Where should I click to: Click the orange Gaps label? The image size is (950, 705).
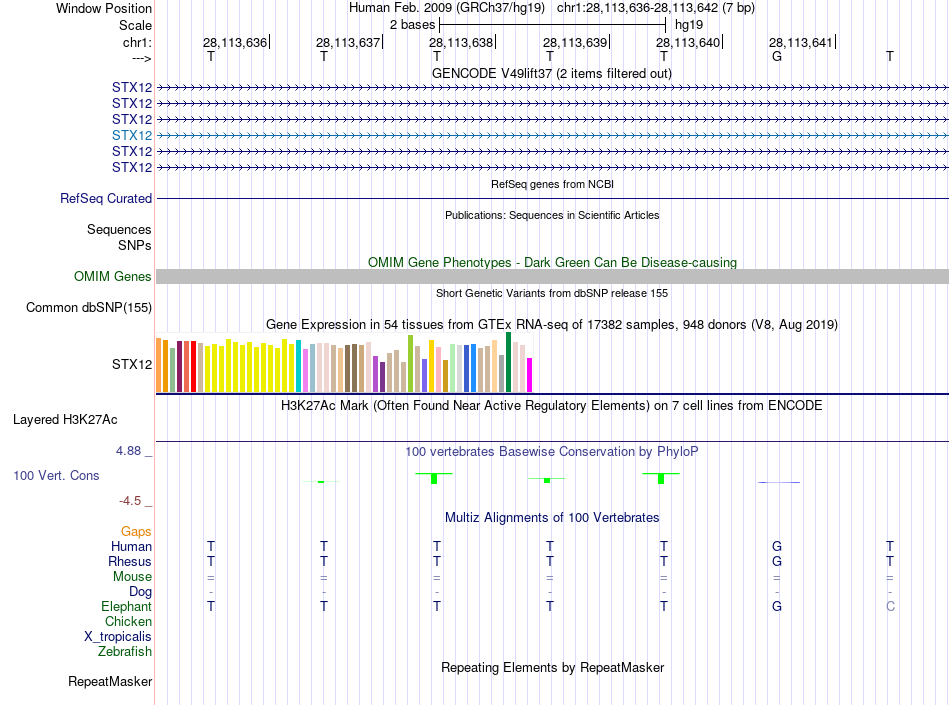pos(136,532)
